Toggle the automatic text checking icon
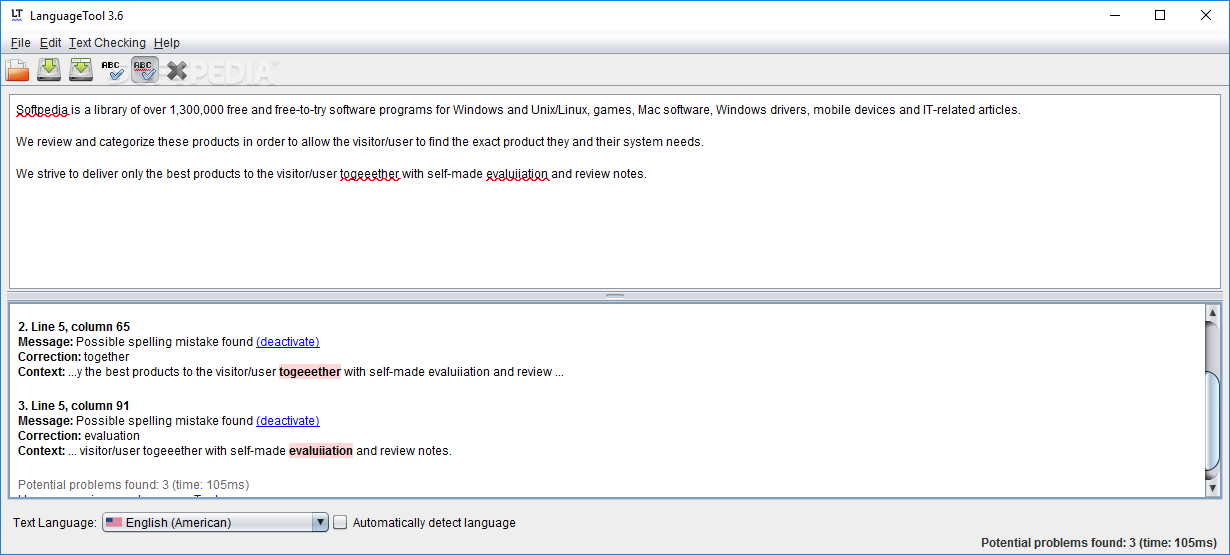Viewport: 1230px width, 555px height. click(x=145, y=70)
